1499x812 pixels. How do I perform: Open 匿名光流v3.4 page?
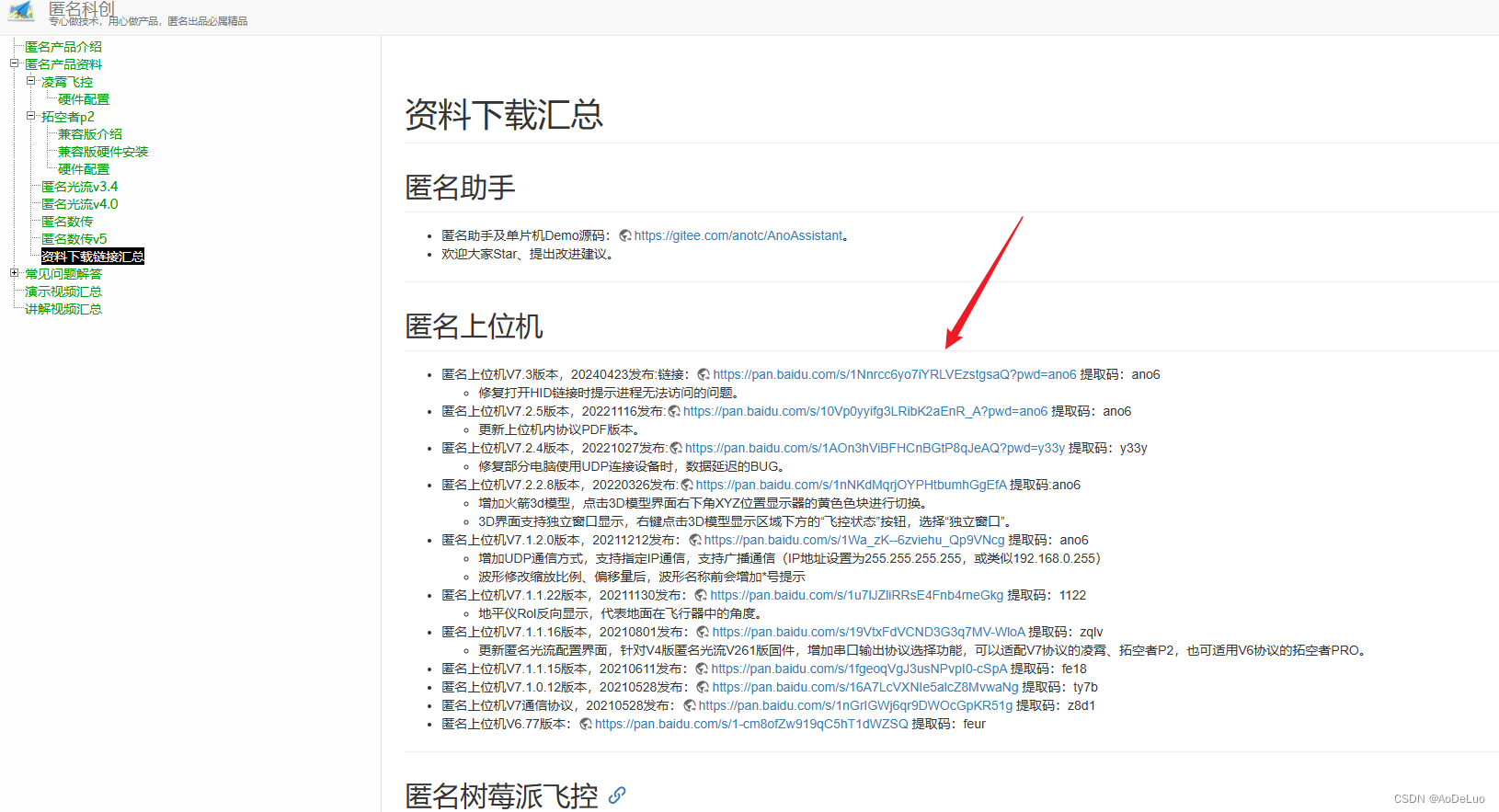click(80, 187)
